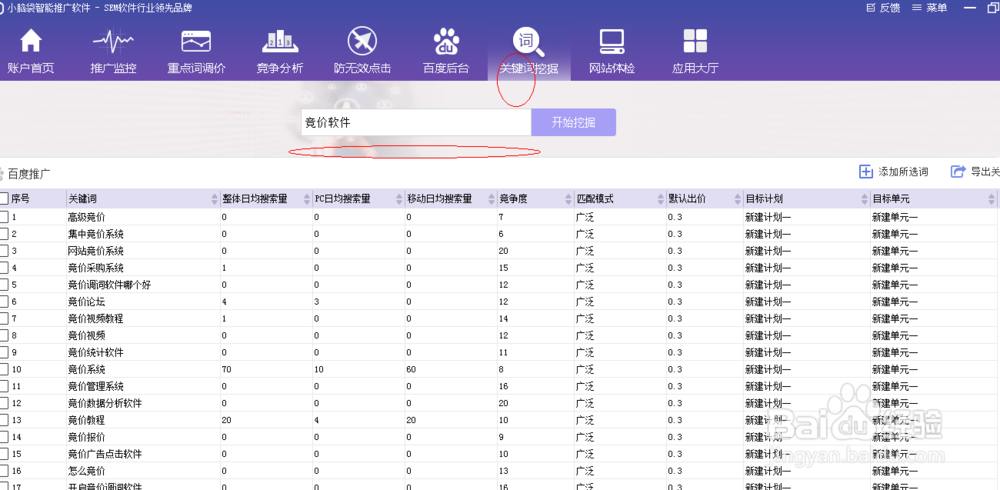Open 竞争分析 podium icon
The height and width of the screenshot is (490, 1000).
(279, 41)
